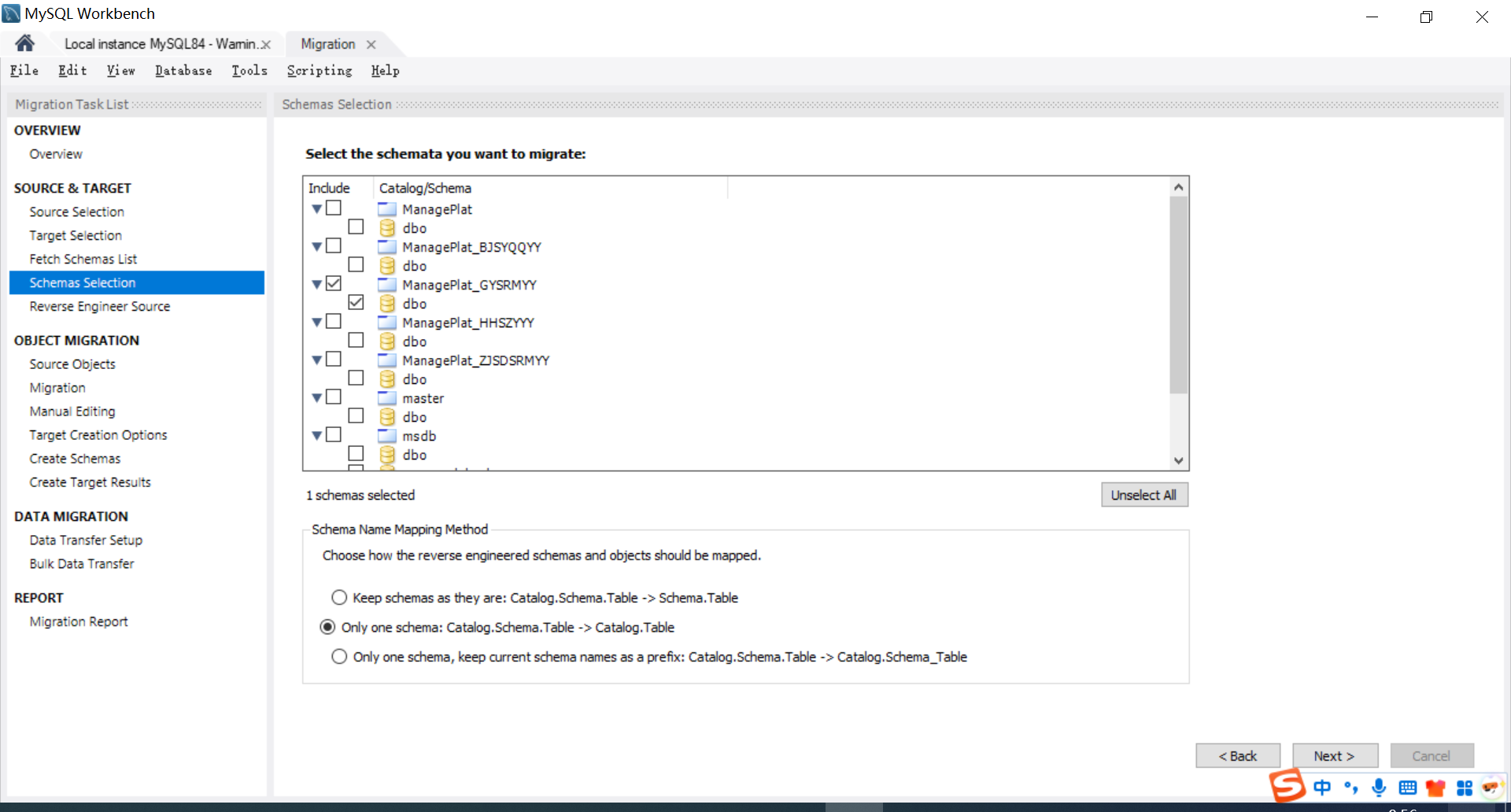Collapse the ManagePlat_GYSRMYY tree node
This screenshot has width=1511, height=812.
316,284
